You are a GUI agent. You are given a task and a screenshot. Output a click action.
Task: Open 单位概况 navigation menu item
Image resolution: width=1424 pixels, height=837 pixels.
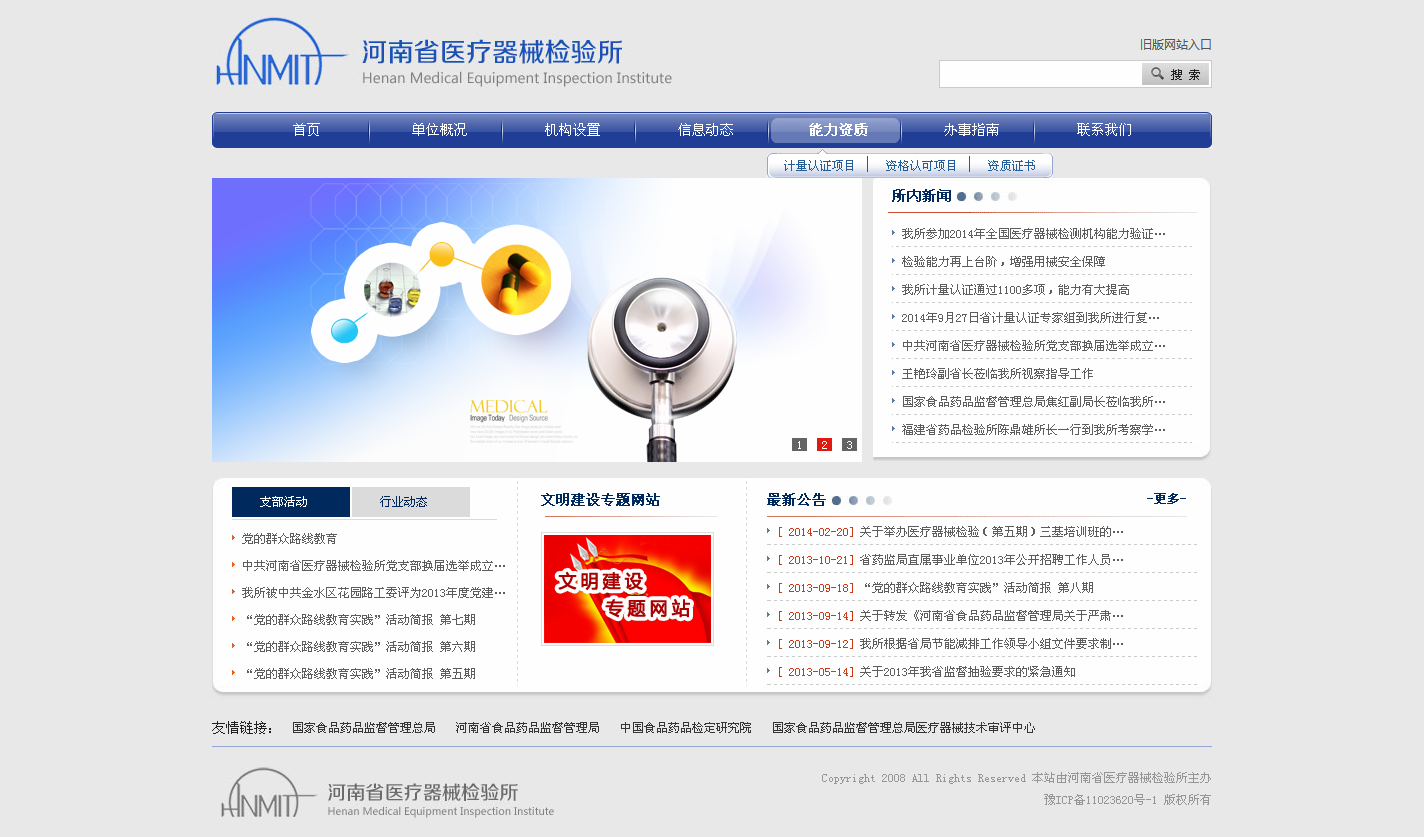click(x=439, y=130)
